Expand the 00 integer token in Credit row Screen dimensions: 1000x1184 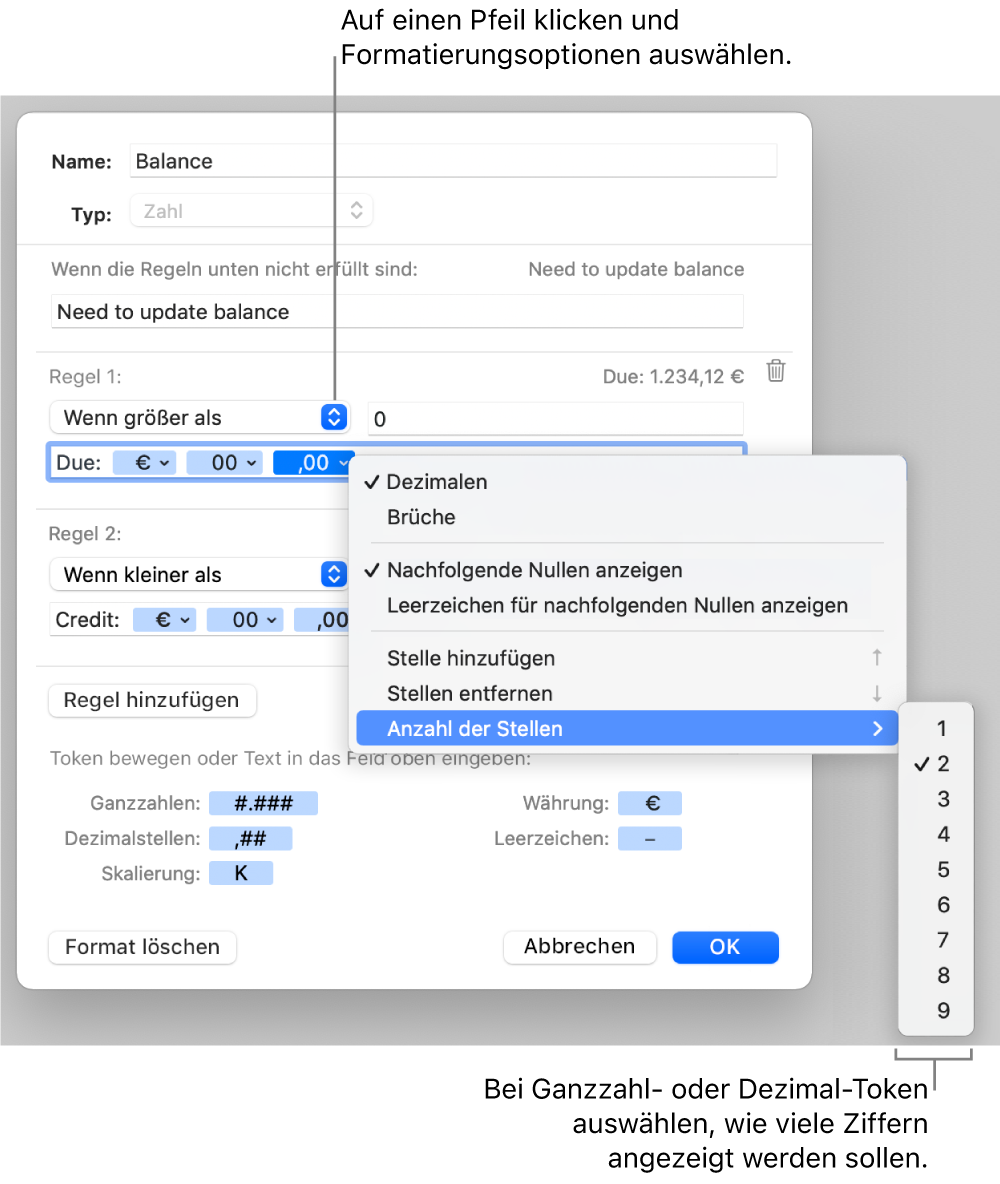click(245, 620)
